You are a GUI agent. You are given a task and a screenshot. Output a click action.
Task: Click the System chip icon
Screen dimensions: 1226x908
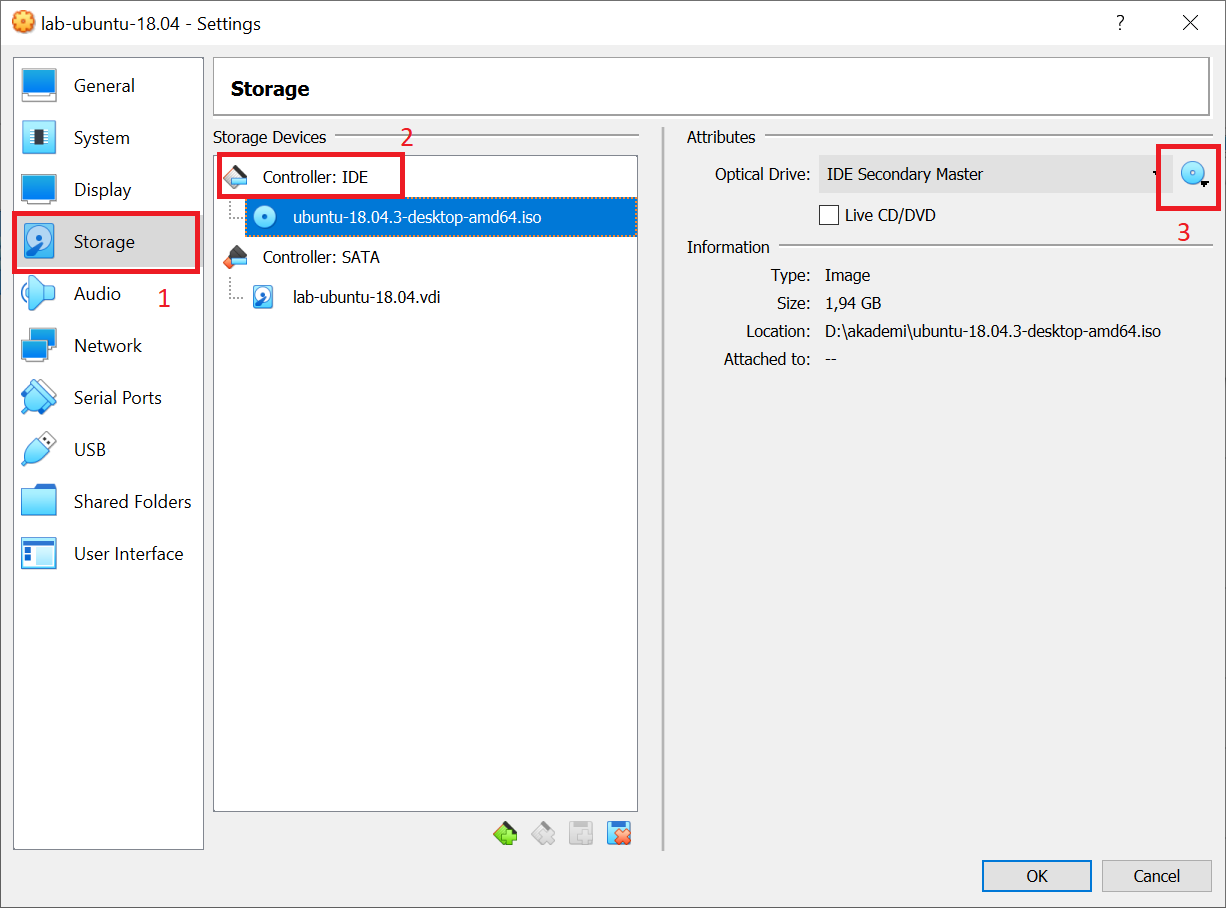click(39, 138)
